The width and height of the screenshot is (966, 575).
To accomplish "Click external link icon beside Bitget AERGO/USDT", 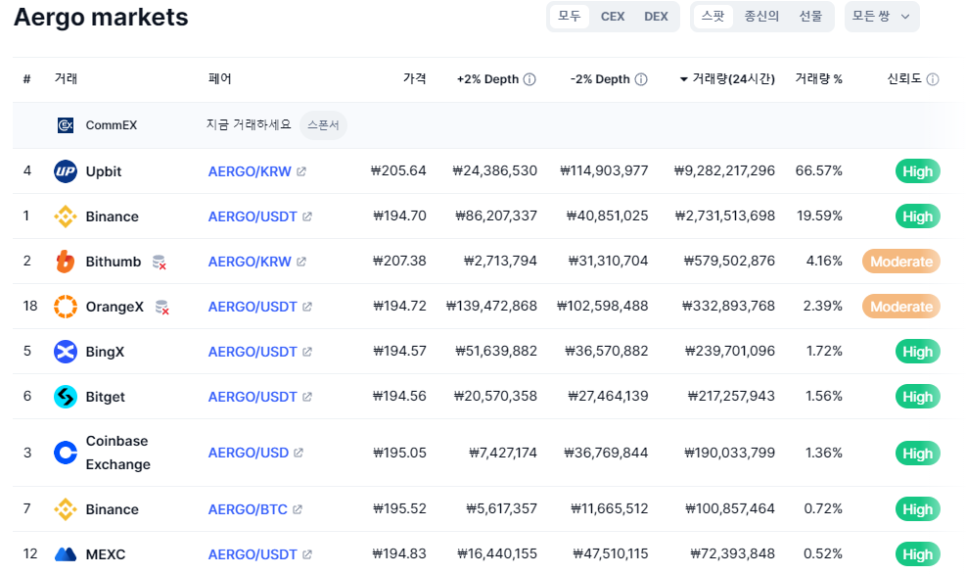I will [307, 396].
